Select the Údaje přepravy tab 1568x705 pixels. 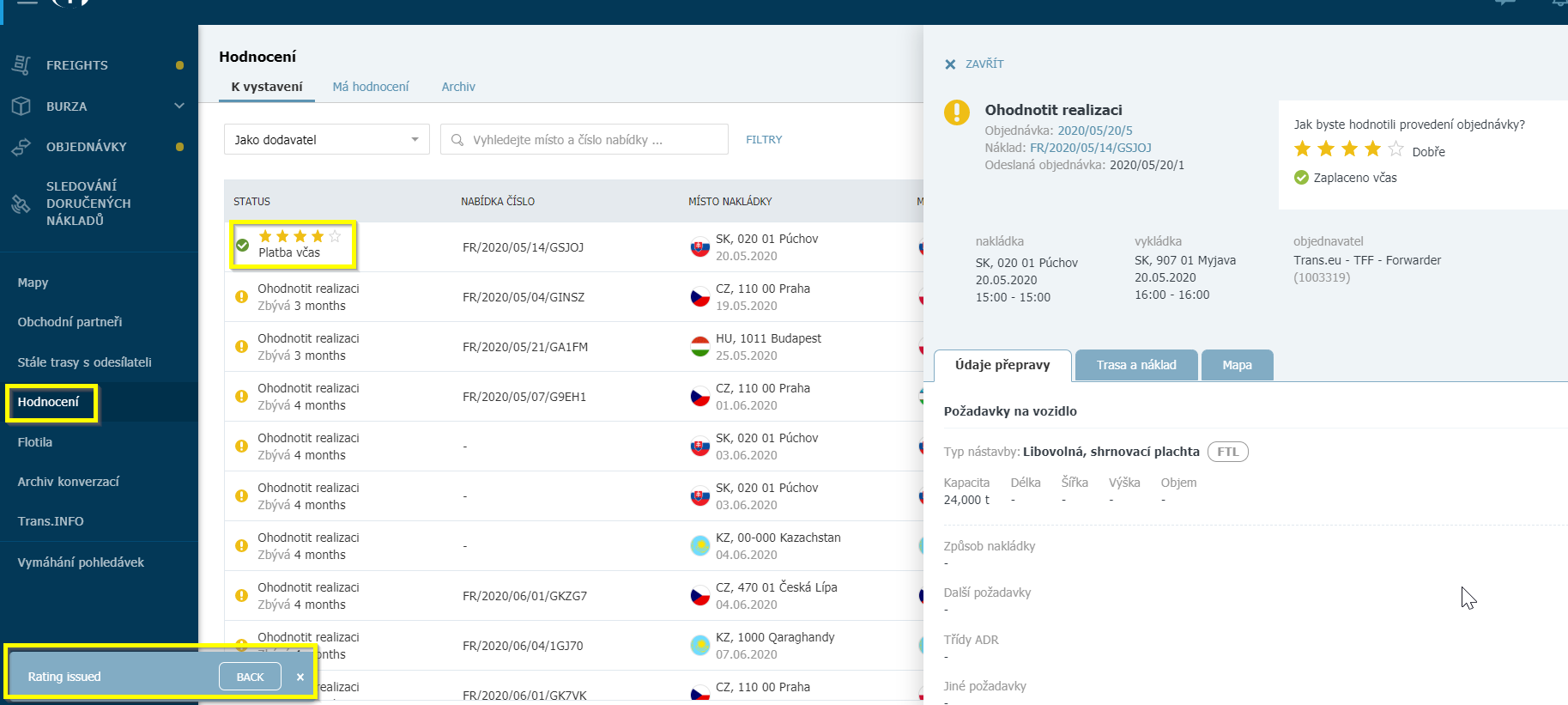click(x=1002, y=365)
